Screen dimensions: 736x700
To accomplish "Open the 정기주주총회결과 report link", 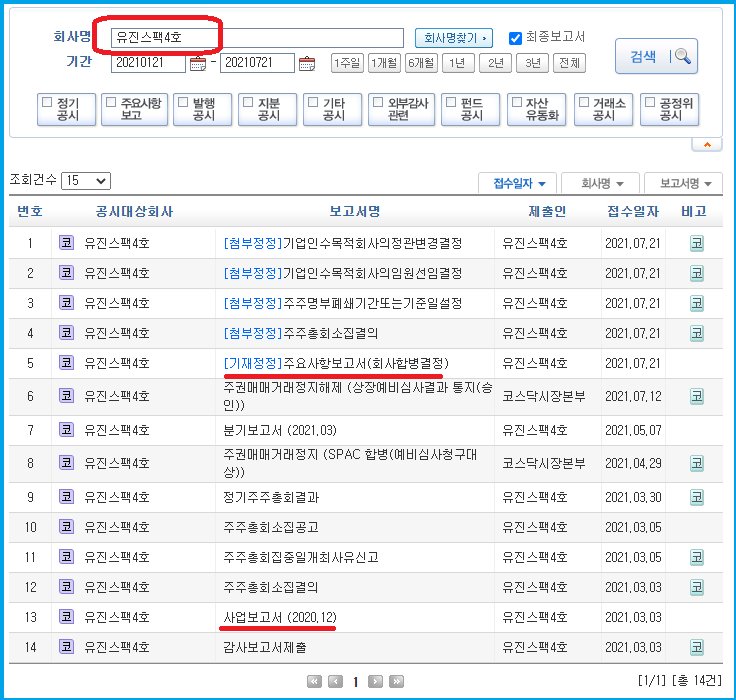I will 271,497.
